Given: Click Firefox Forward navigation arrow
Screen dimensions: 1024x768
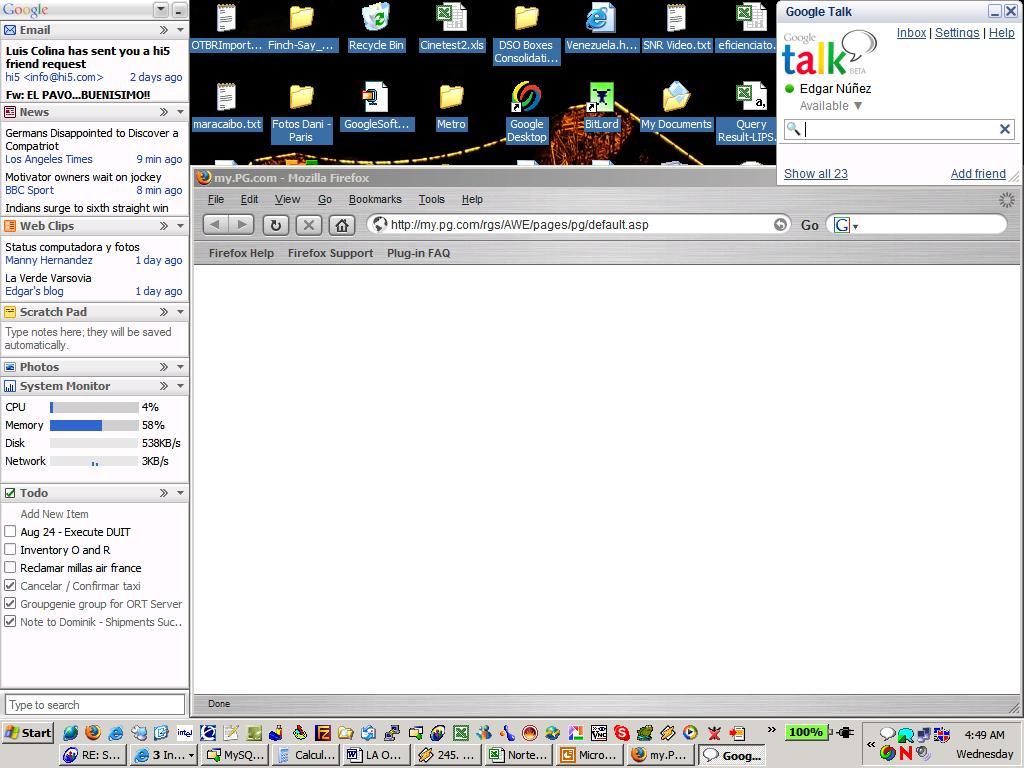Looking at the screenshot, I should [242, 225].
